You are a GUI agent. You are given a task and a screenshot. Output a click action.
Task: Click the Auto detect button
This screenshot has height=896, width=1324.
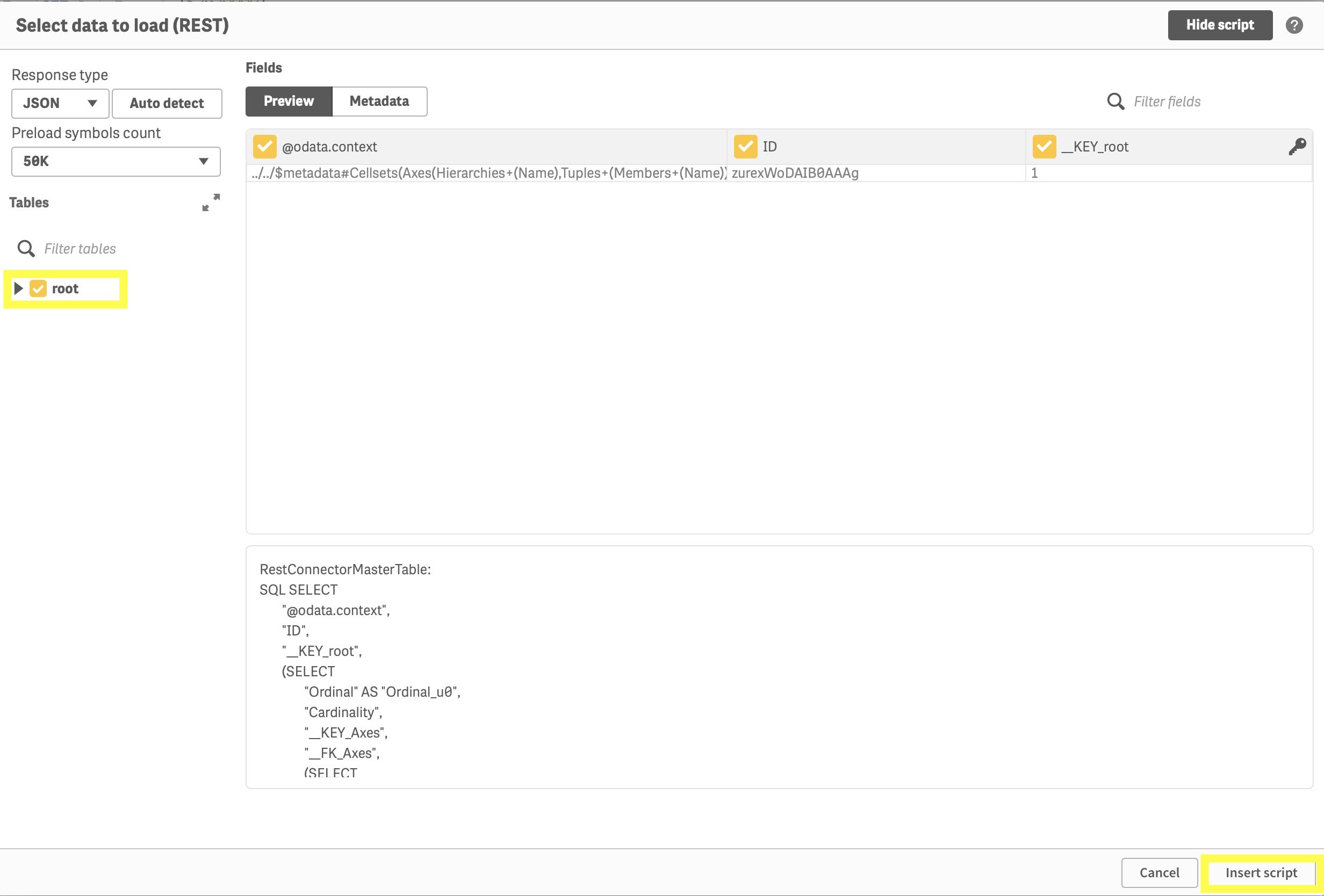point(167,103)
